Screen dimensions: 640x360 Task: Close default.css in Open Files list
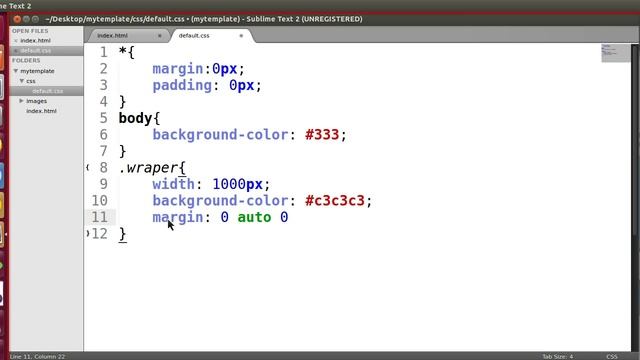16,51
